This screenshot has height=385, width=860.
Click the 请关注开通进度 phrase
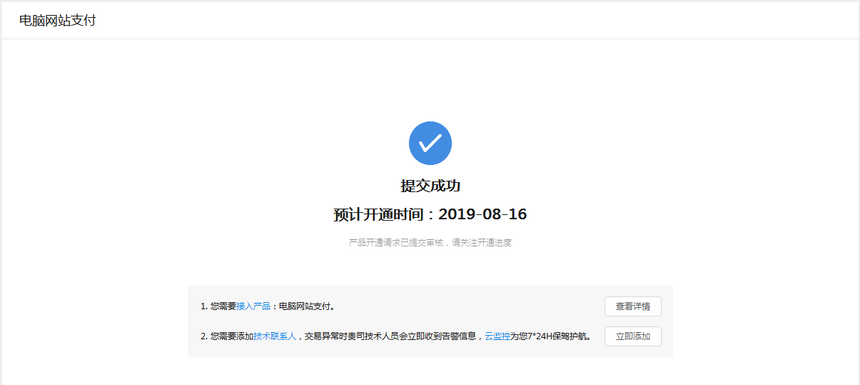[x=482, y=242]
